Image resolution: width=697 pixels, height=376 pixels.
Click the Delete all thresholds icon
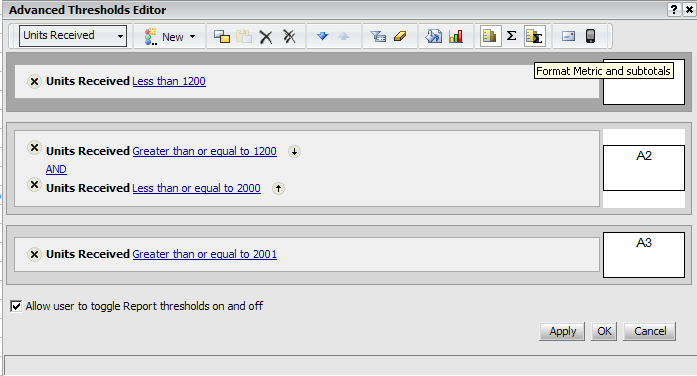click(289, 36)
